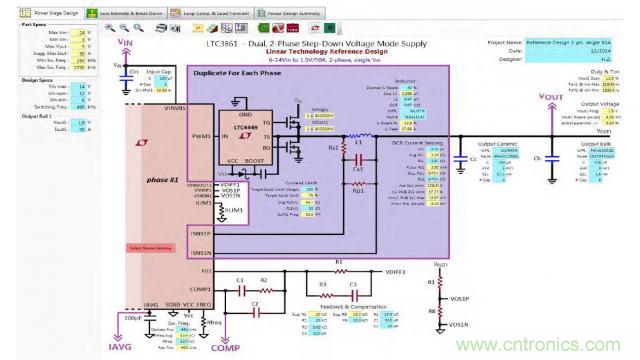The height and width of the screenshot is (360, 640).
Task: Click the Project Name field
Action: (x=568, y=42)
